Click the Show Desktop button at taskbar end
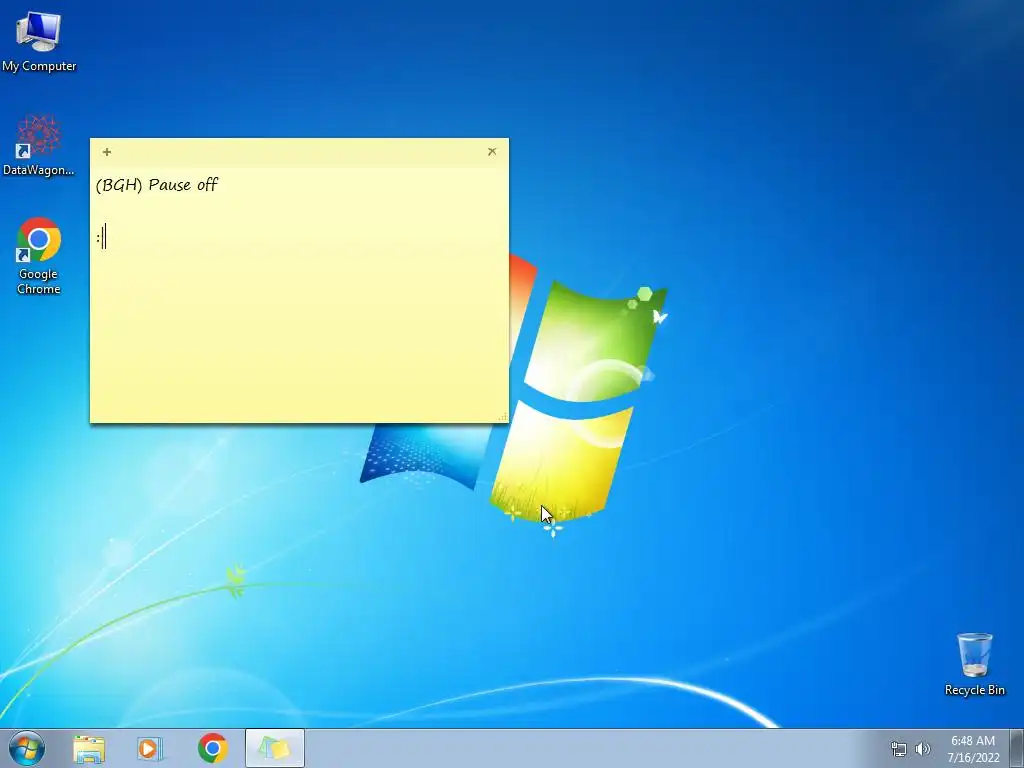This screenshot has width=1024, height=768. coord(1017,748)
